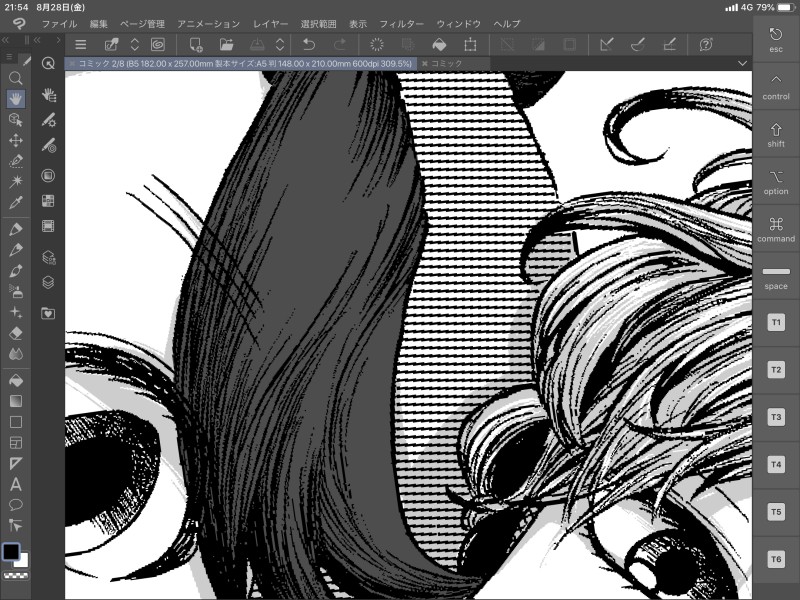Select the Figure rectangle tool
Screen dimensions: 800x600
coord(16,422)
